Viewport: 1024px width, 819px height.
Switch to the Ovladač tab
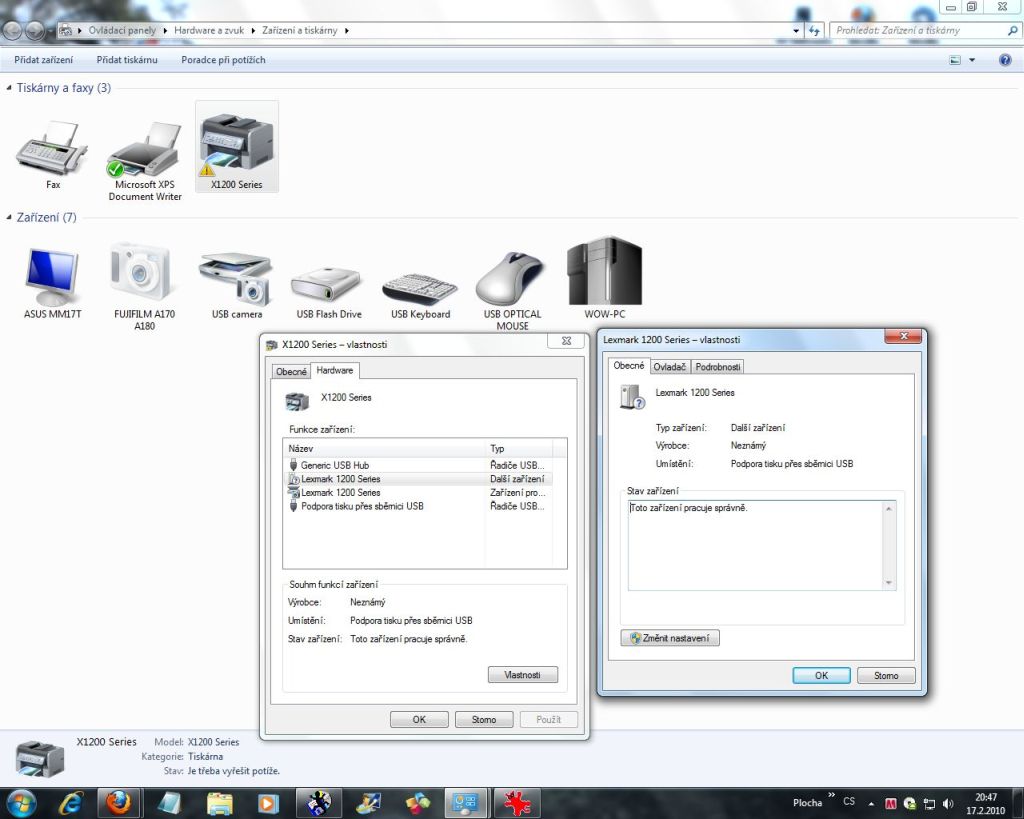click(x=669, y=367)
